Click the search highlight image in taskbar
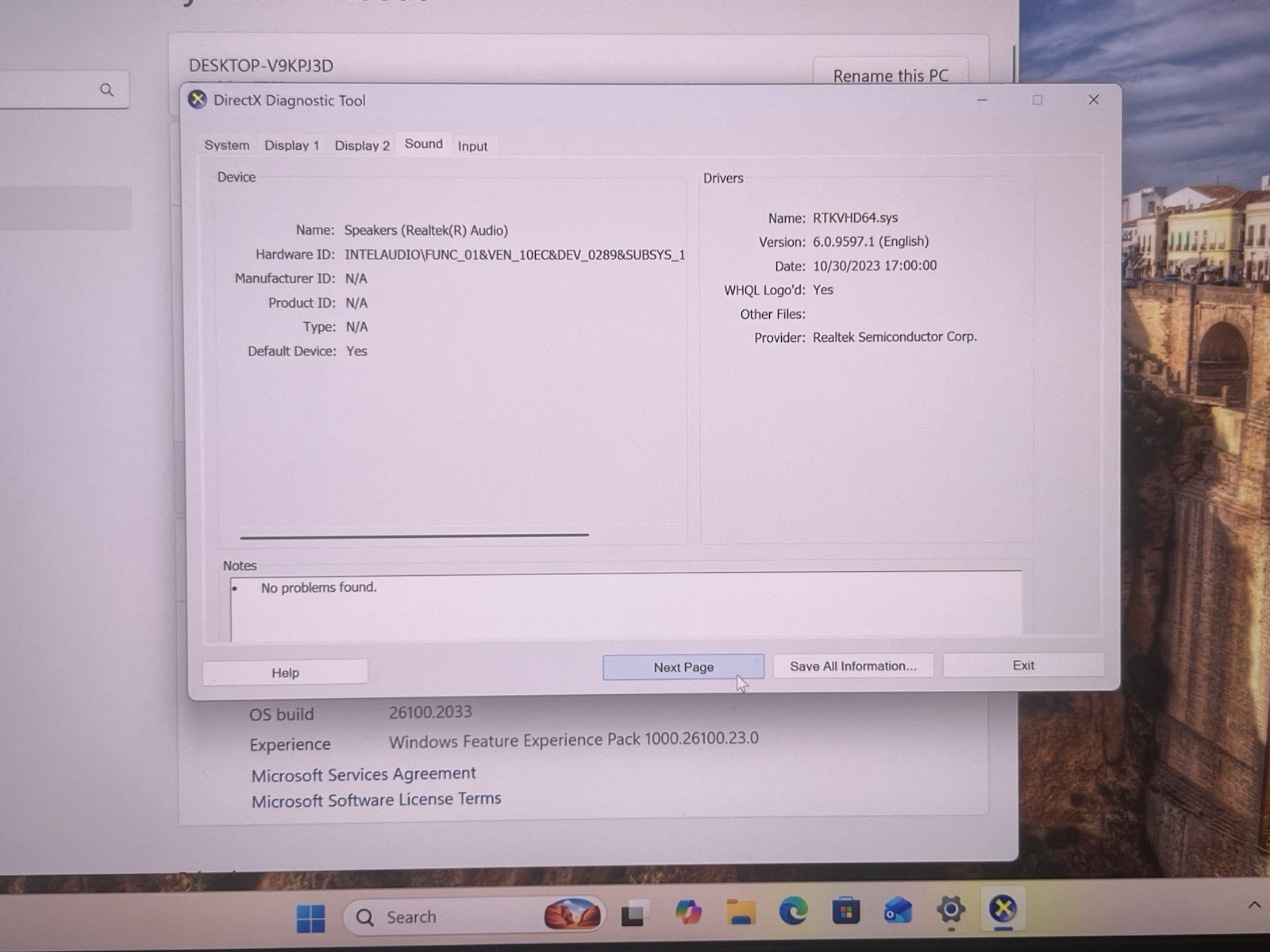 point(571,914)
